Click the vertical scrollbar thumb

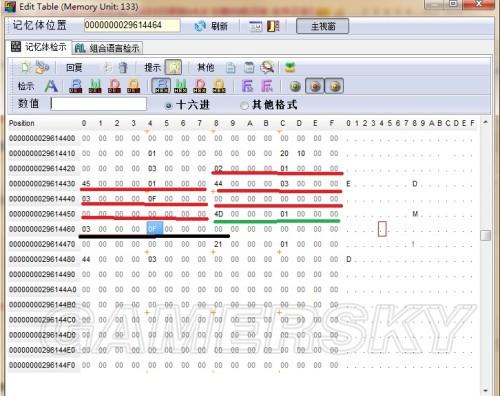pyautogui.click(x=486, y=235)
